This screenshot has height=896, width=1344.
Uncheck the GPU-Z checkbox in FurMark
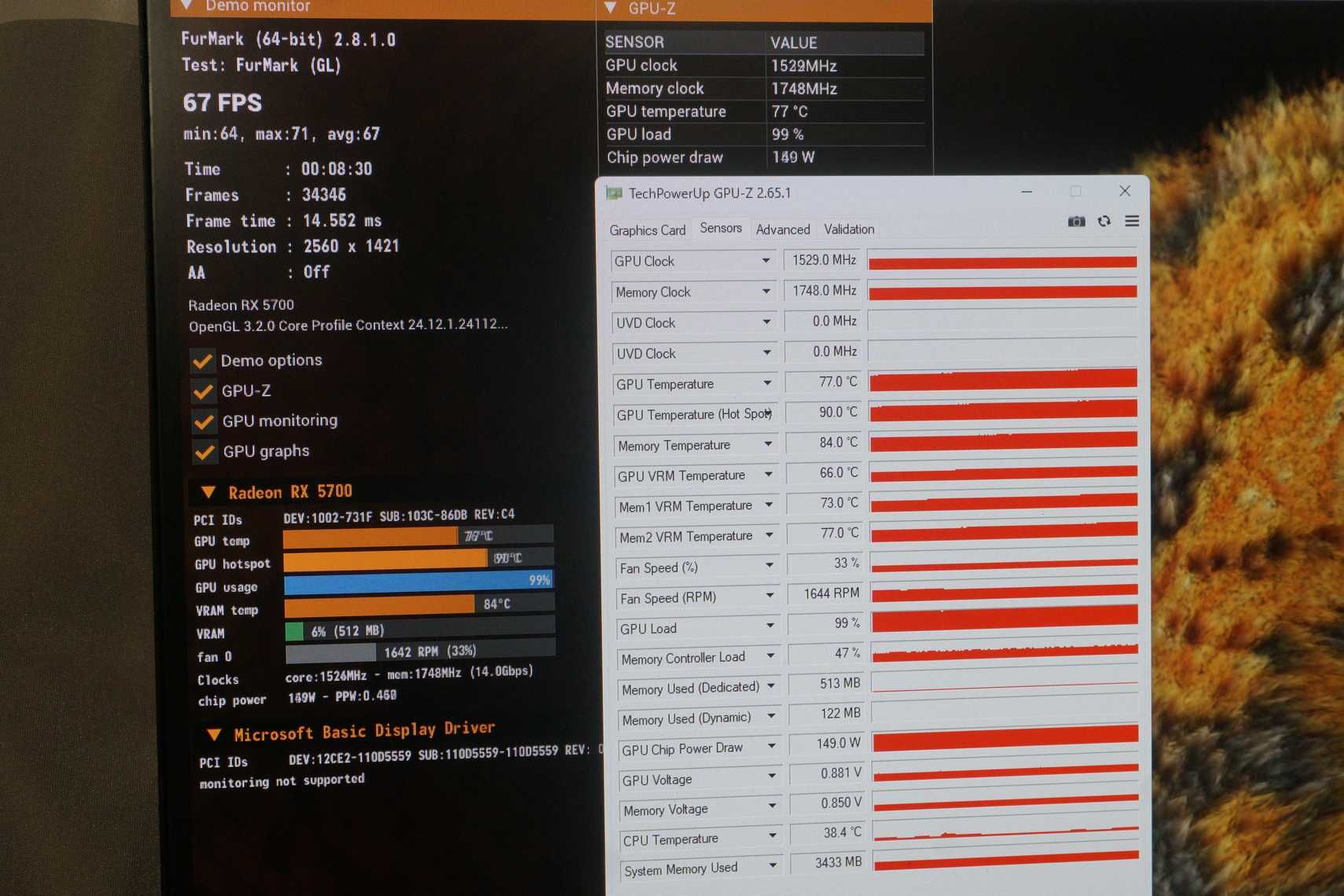pyautogui.click(x=204, y=391)
